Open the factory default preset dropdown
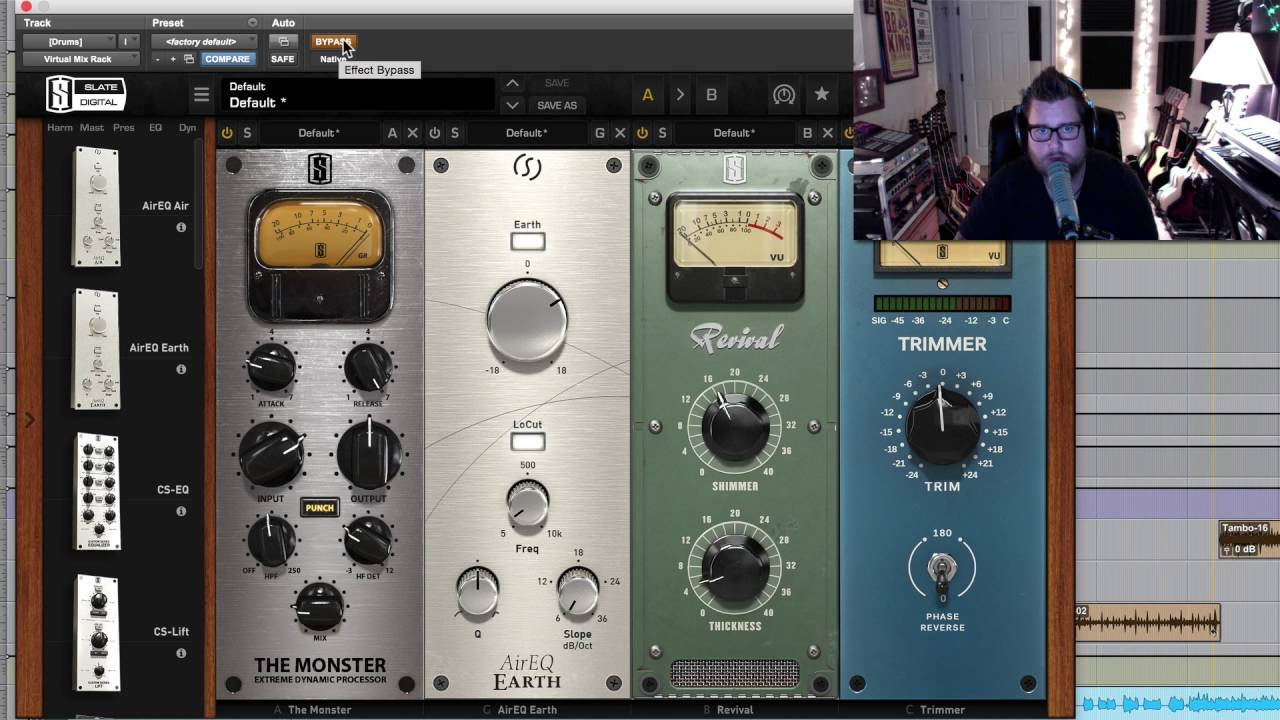The height and width of the screenshot is (720, 1280). (204, 42)
